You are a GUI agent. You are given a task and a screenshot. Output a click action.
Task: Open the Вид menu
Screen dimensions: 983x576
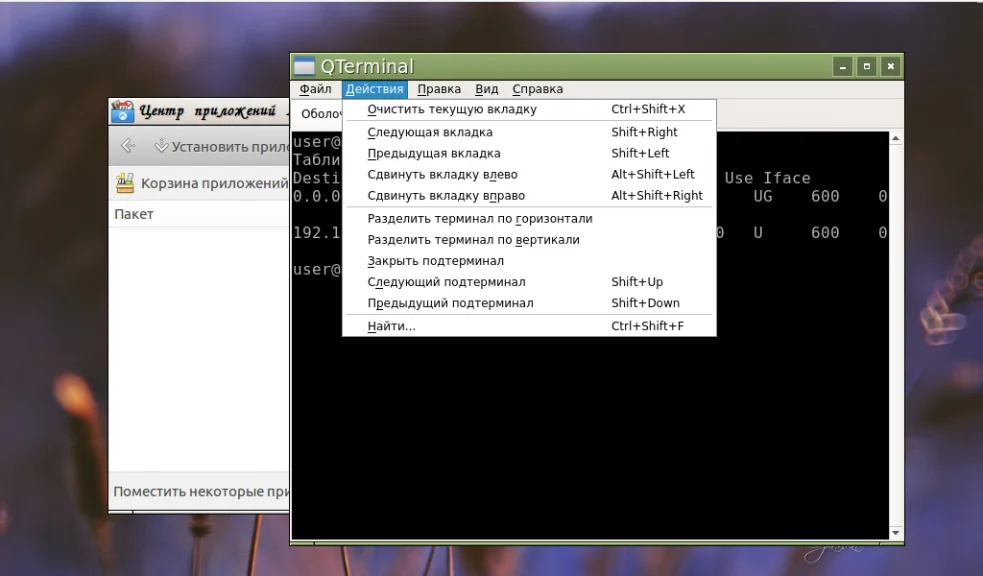(x=486, y=89)
